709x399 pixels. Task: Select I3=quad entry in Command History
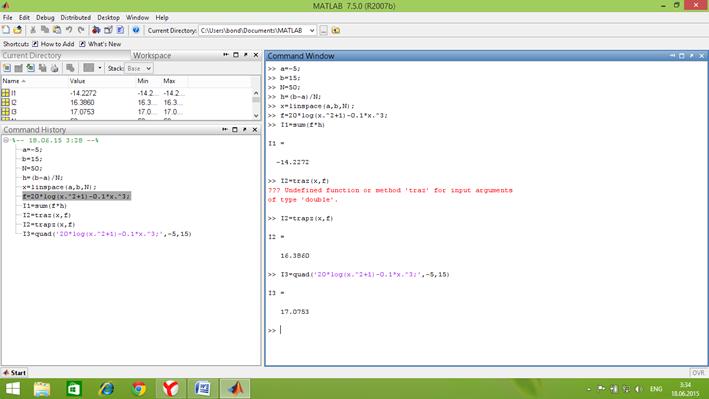tap(107, 234)
